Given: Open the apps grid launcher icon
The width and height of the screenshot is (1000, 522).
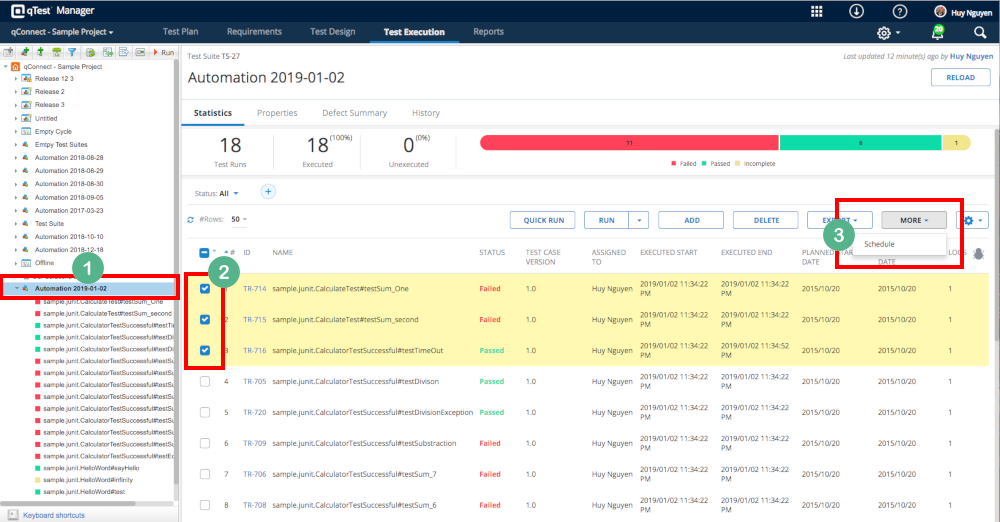Looking at the screenshot, I should click(816, 11).
